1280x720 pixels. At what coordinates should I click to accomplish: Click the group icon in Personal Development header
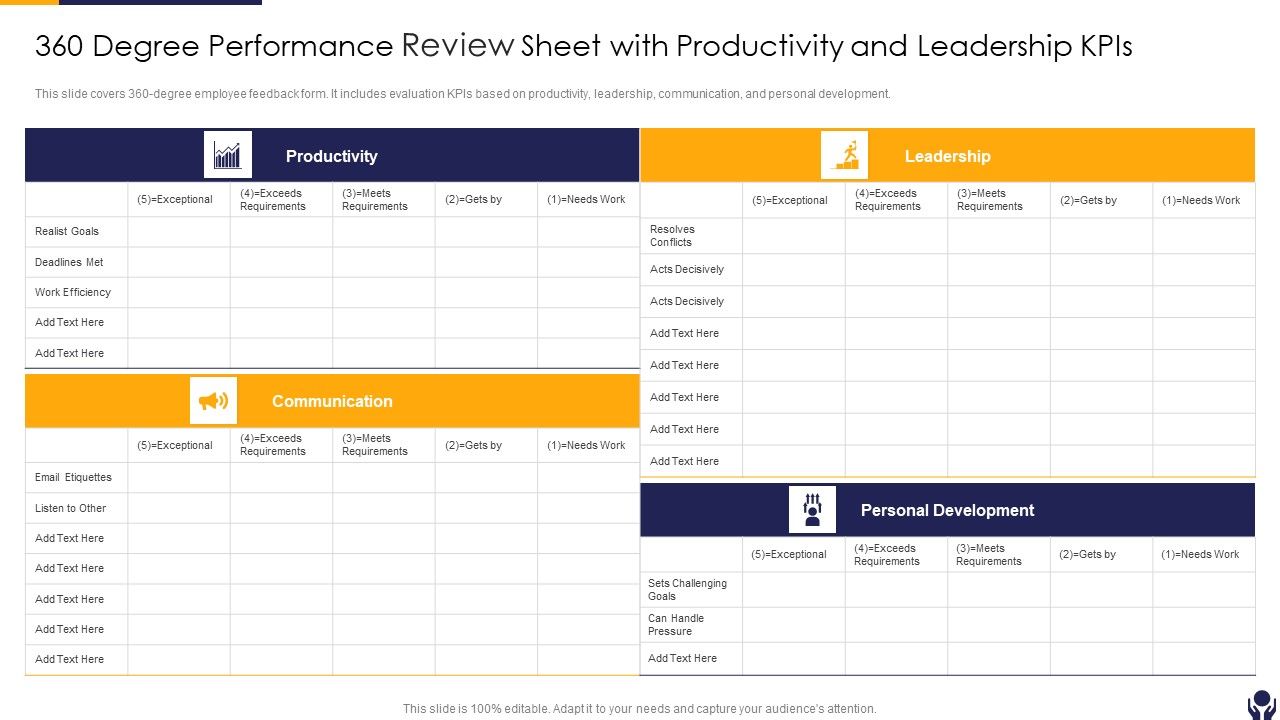click(812, 509)
